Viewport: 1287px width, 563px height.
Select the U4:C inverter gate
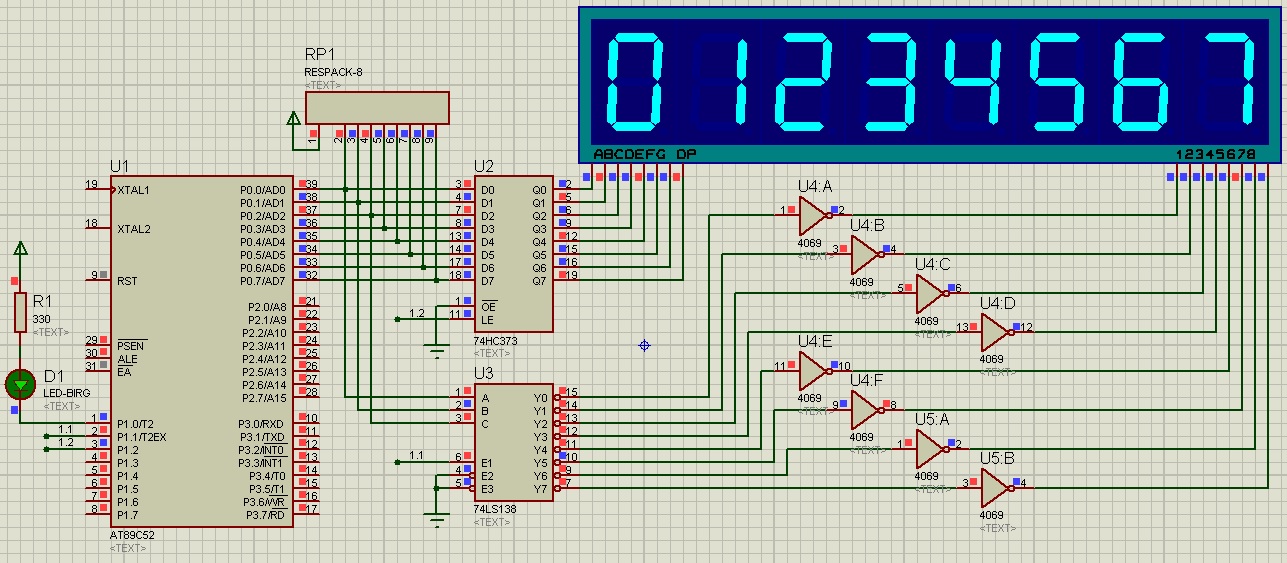930,293
